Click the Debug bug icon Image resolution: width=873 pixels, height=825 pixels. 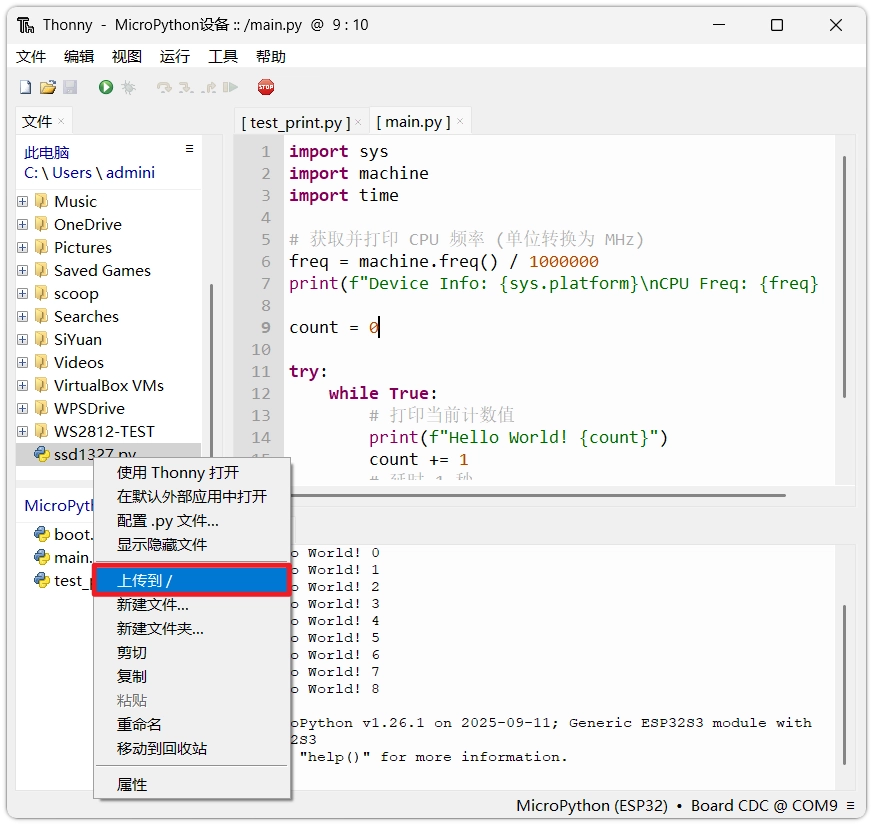click(128, 88)
